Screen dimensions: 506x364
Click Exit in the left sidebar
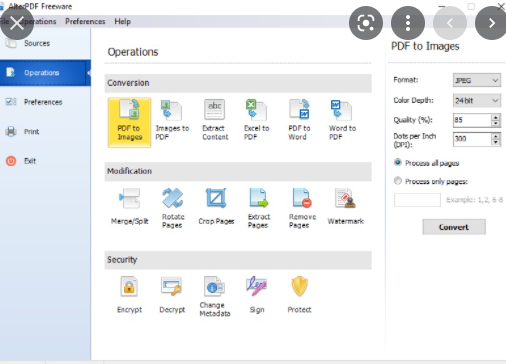(x=45, y=161)
